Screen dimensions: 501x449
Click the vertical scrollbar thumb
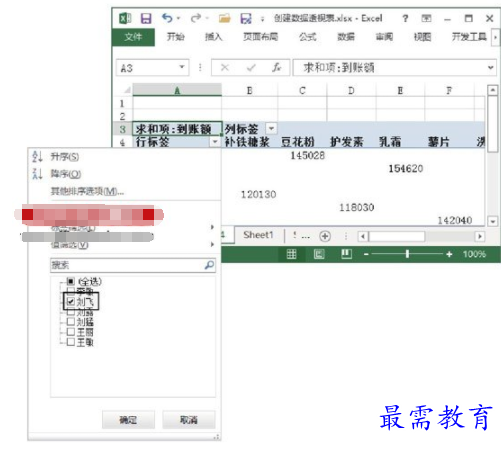tap(493, 124)
